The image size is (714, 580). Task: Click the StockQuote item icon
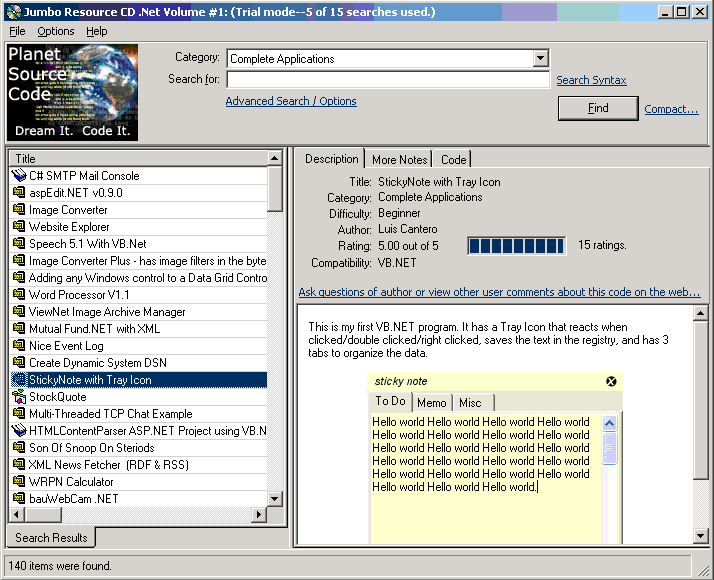19,396
